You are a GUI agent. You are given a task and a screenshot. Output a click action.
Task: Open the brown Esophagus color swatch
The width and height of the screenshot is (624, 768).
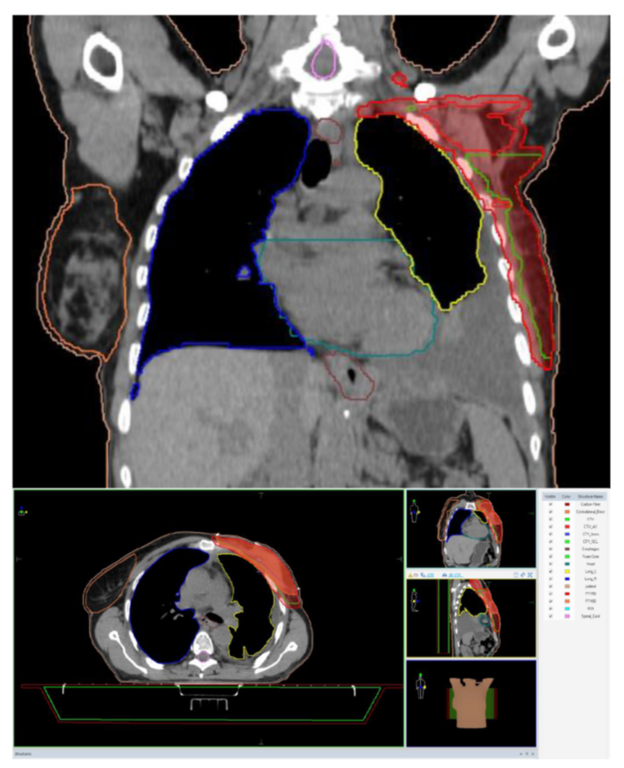coord(567,549)
